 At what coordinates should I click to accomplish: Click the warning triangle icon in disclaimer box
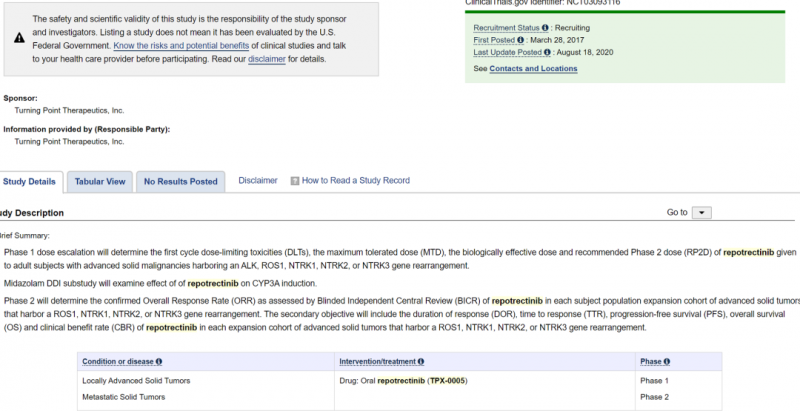(x=19, y=38)
